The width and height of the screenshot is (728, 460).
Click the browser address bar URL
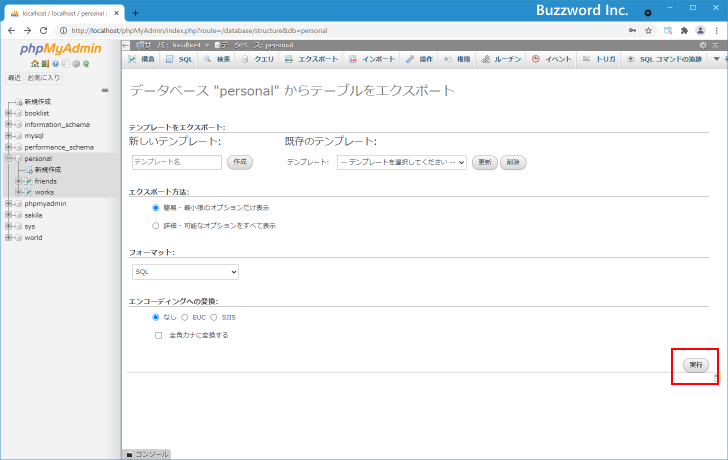tap(199, 31)
